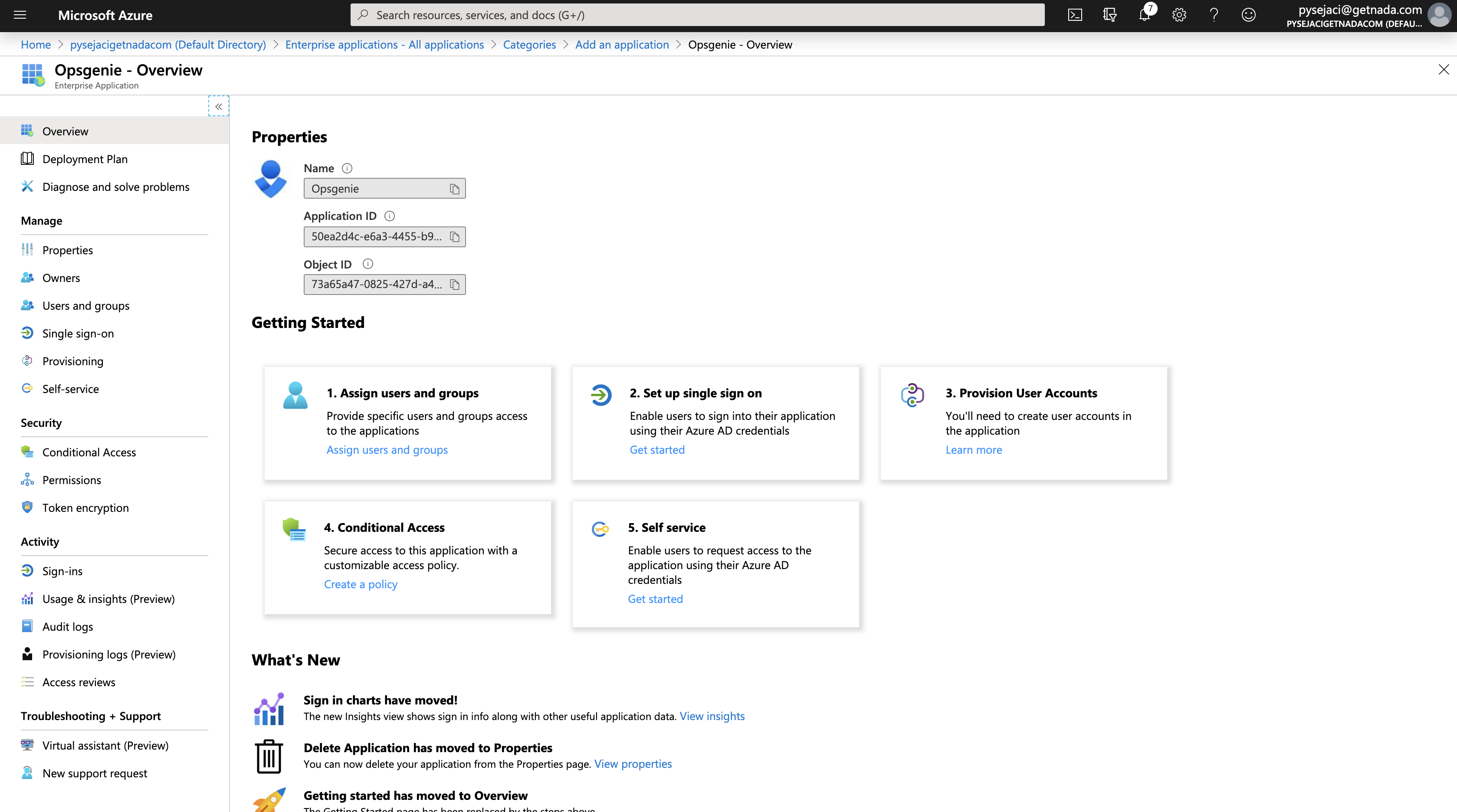Click the Create a policy link
The height and width of the screenshot is (812, 1457).
tap(360, 585)
